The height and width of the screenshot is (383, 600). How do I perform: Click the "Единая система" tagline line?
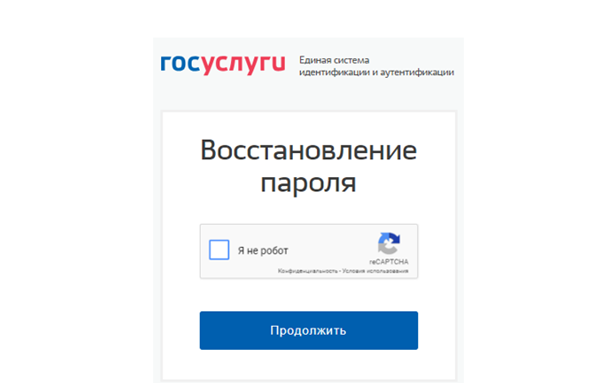pyautogui.click(x=334, y=60)
